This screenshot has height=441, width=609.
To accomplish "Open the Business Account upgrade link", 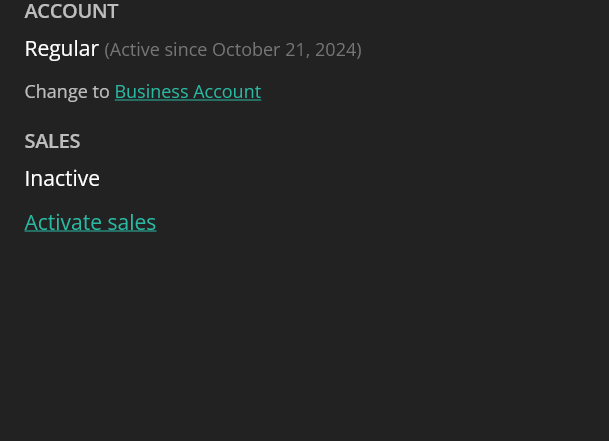I will click(187, 91).
